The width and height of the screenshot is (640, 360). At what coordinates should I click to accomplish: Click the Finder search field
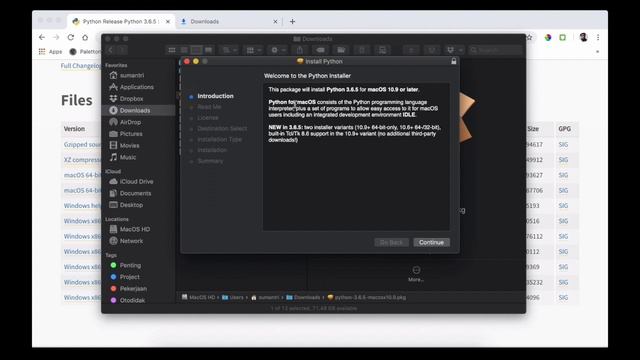click(495, 50)
